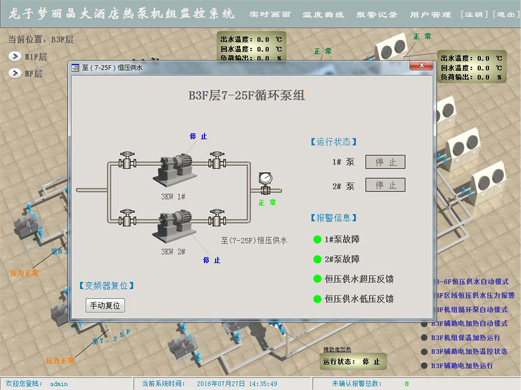
Task: Open the 报警记录 menu item
Action: pos(377,14)
